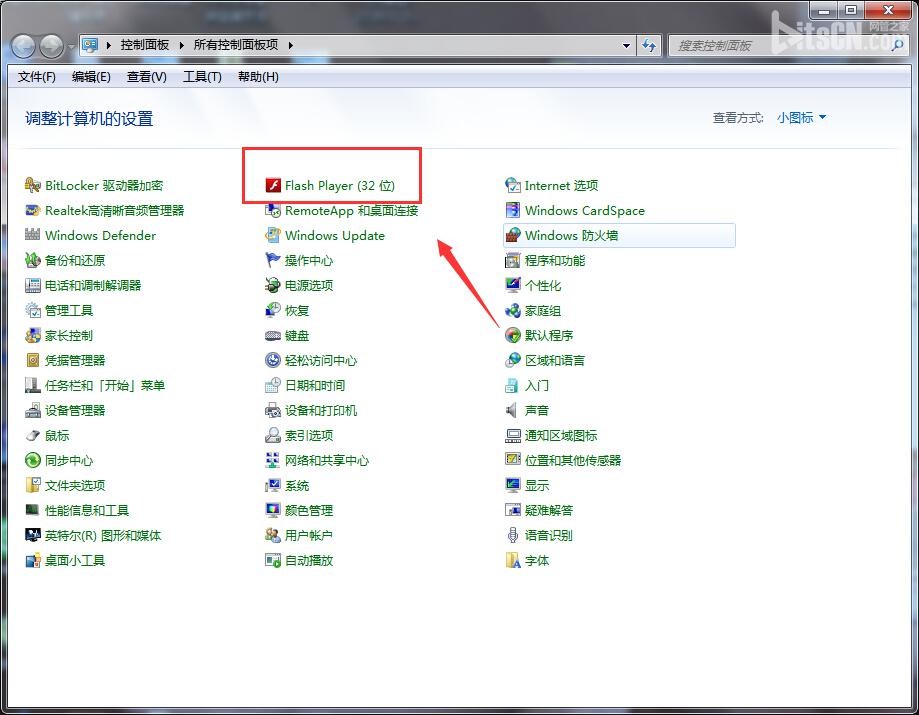Open the 疑难解答 link
Screen dimensions: 919x715
pyautogui.click(x=549, y=510)
